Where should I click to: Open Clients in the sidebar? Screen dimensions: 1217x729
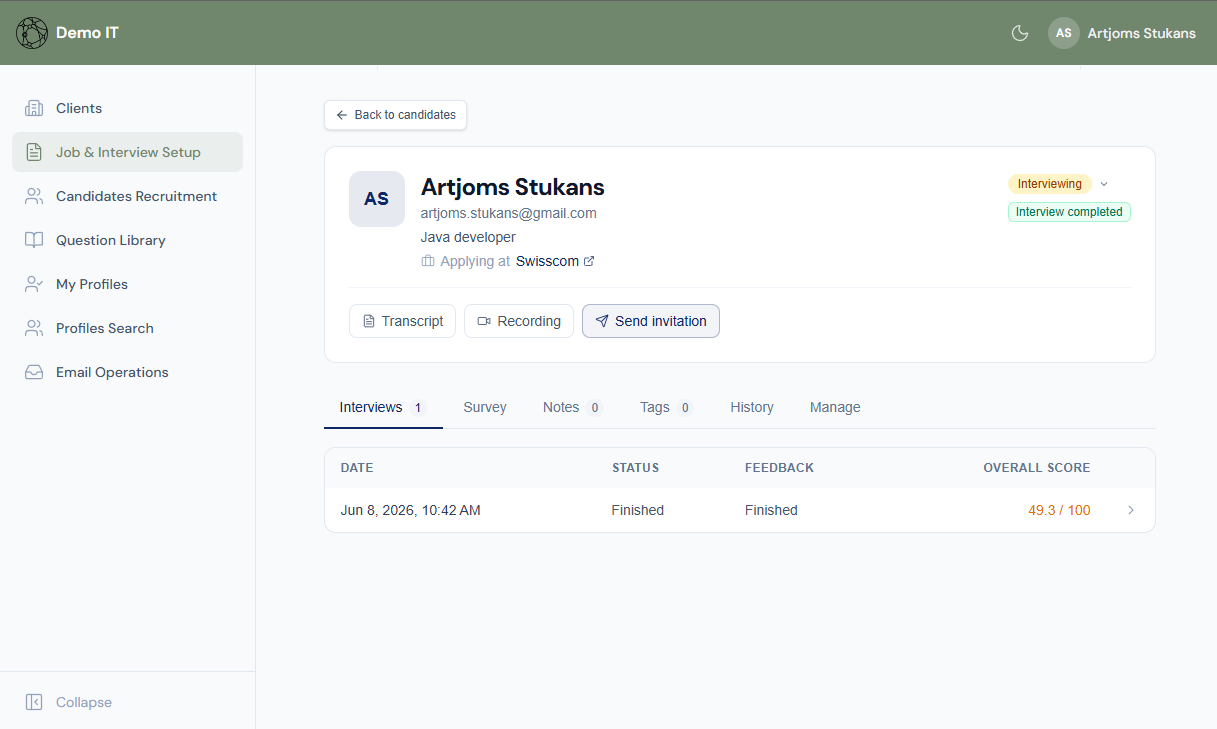point(128,108)
